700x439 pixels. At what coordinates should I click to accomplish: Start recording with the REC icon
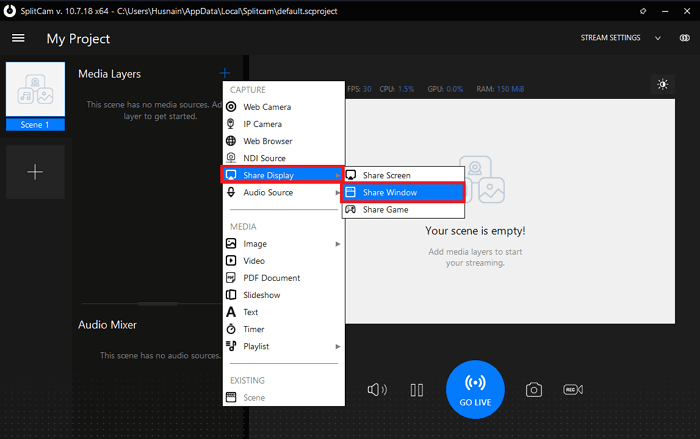click(573, 389)
